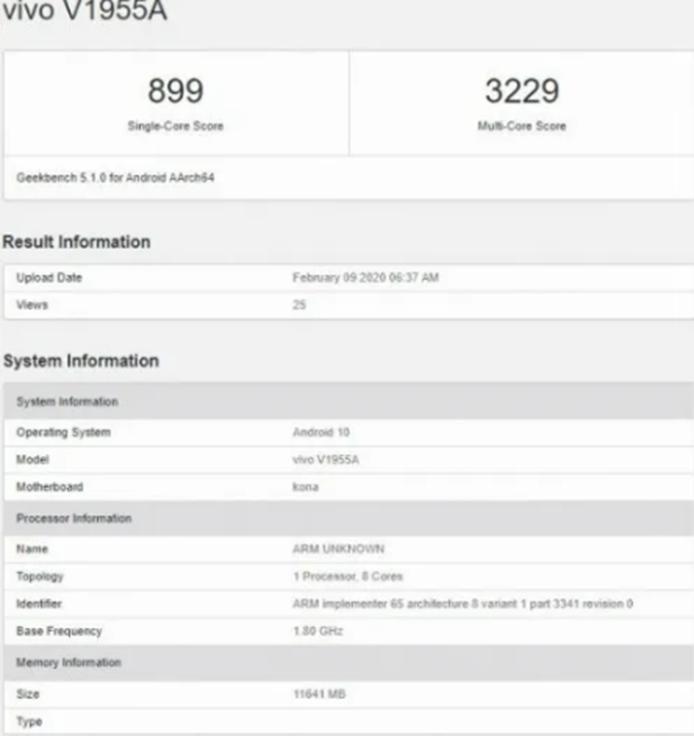Viewport: 694px width, 736px height.
Task: Select the 11641 MB memory size value
Action: (319, 694)
